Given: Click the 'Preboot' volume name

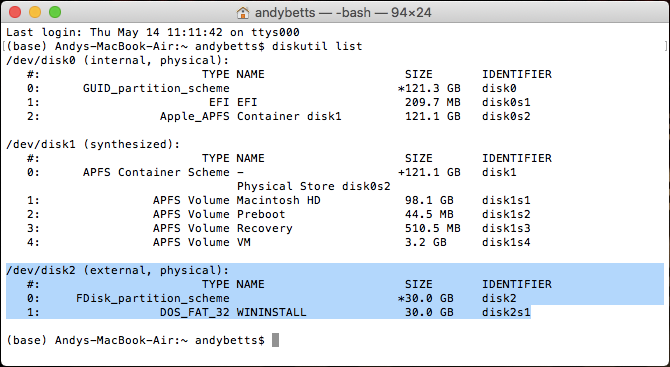Looking at the screenshot, I should (261, 214).
